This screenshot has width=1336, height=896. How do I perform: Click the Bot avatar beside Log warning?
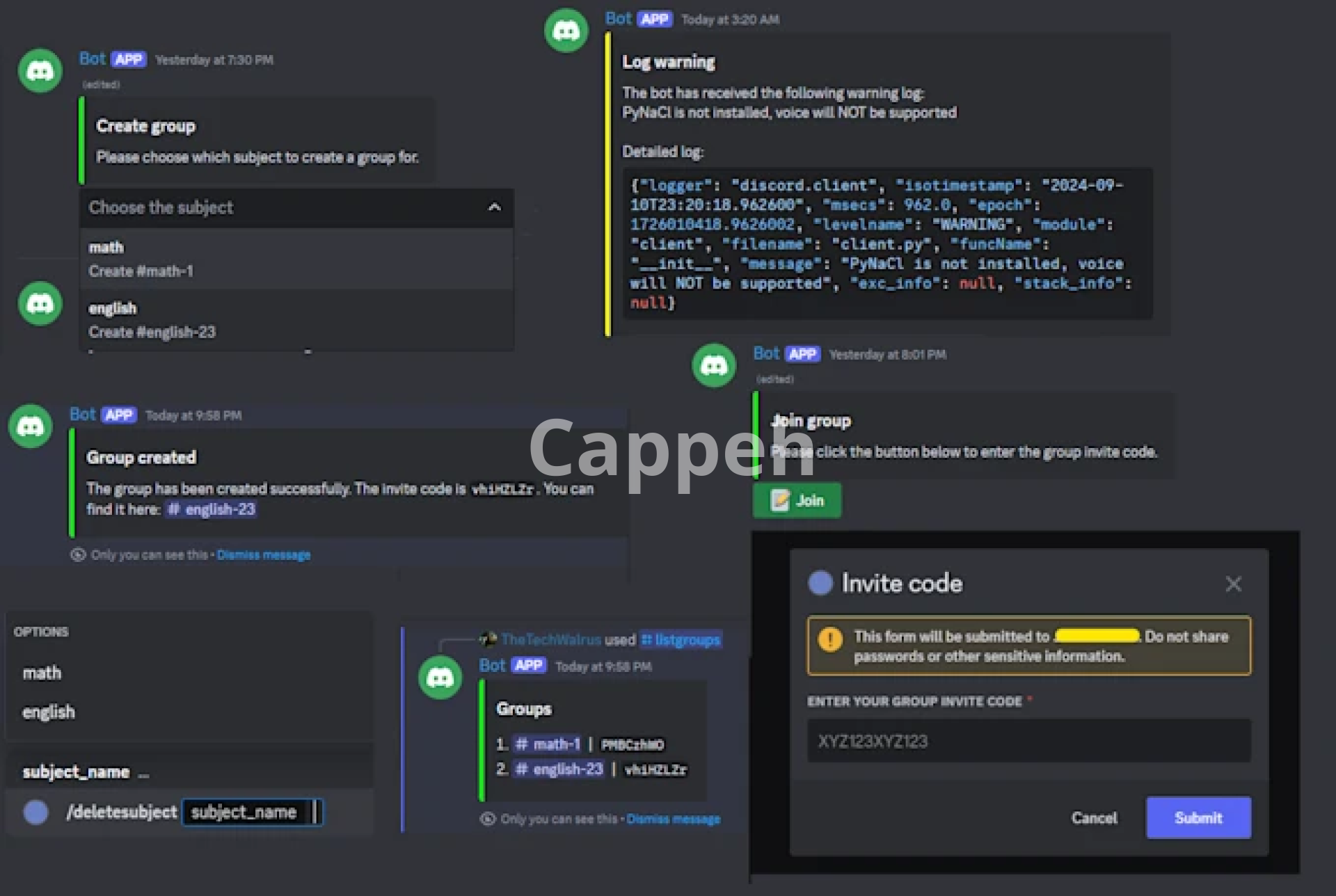[566, 31]
